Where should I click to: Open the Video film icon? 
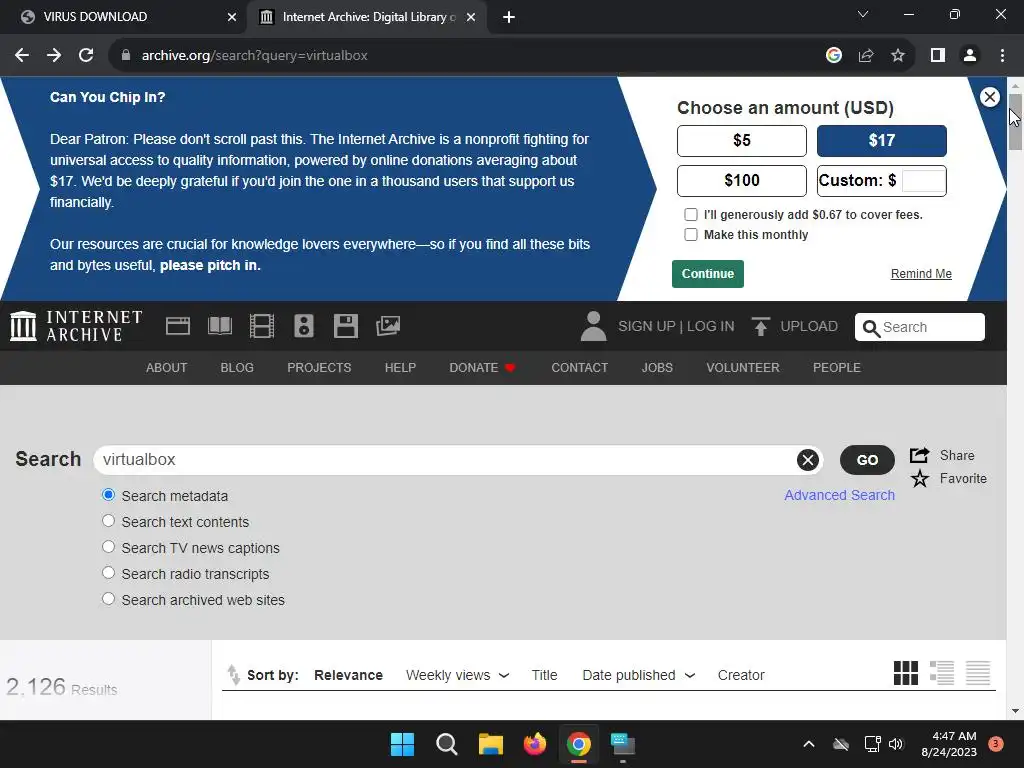coord(262,326)
